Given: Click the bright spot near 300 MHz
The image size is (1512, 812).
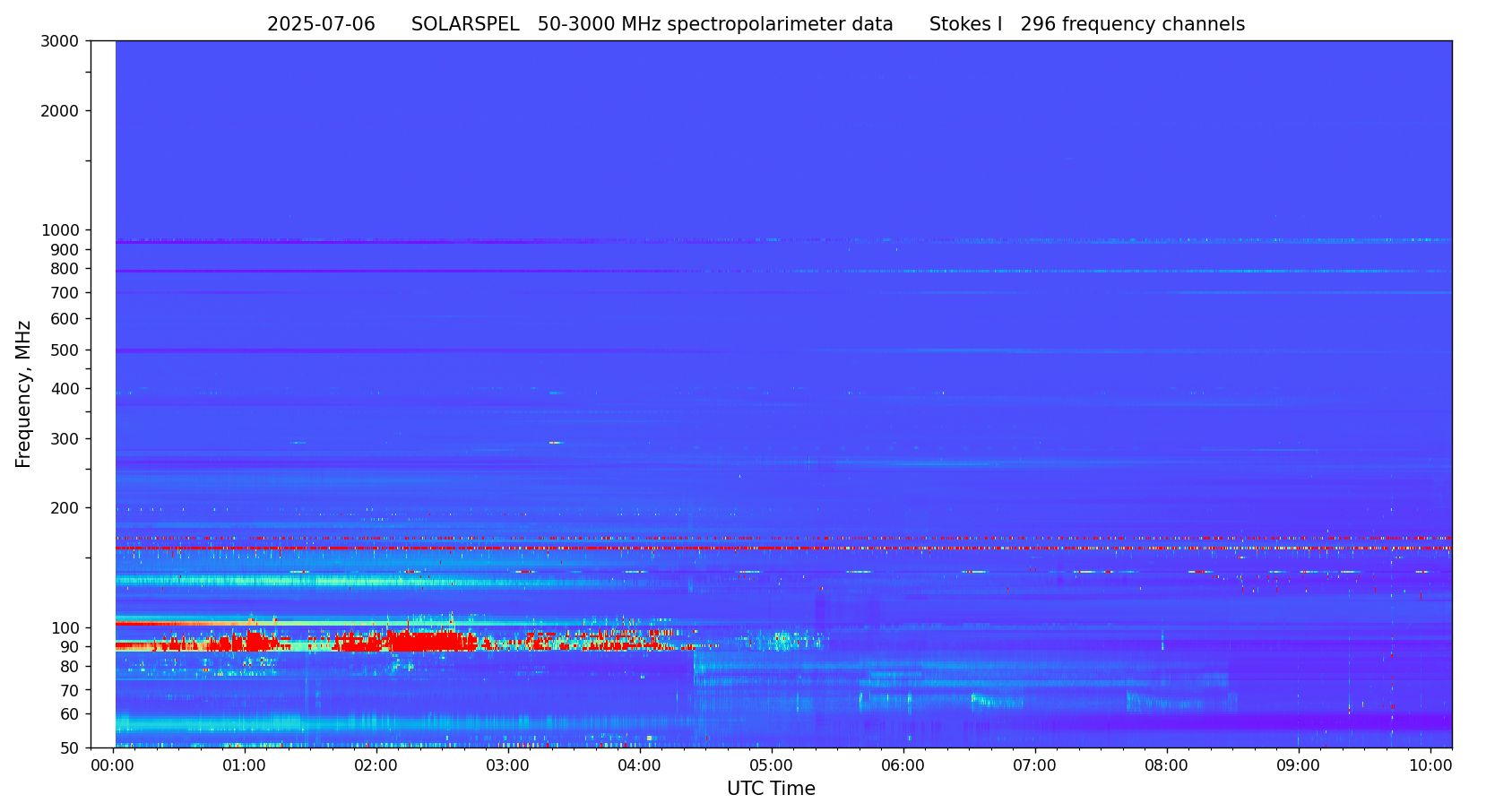Looking at the screenshot, I should tap(555, 443).
